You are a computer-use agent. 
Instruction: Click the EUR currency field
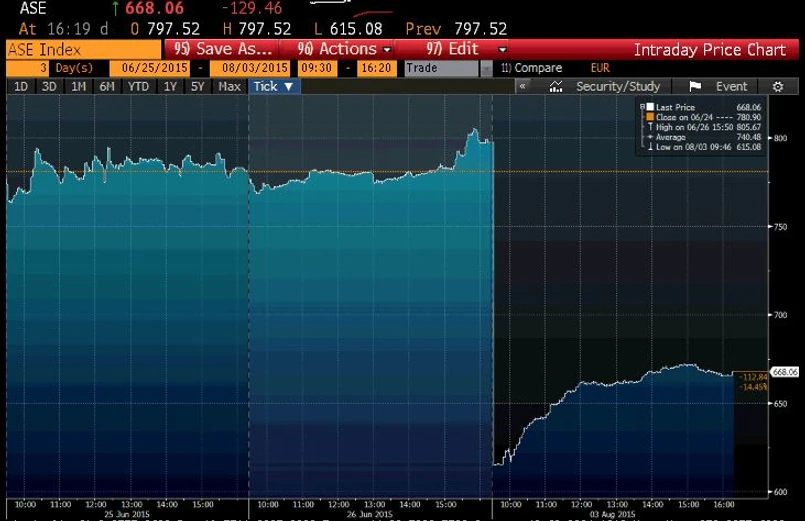tap(600, 68)
